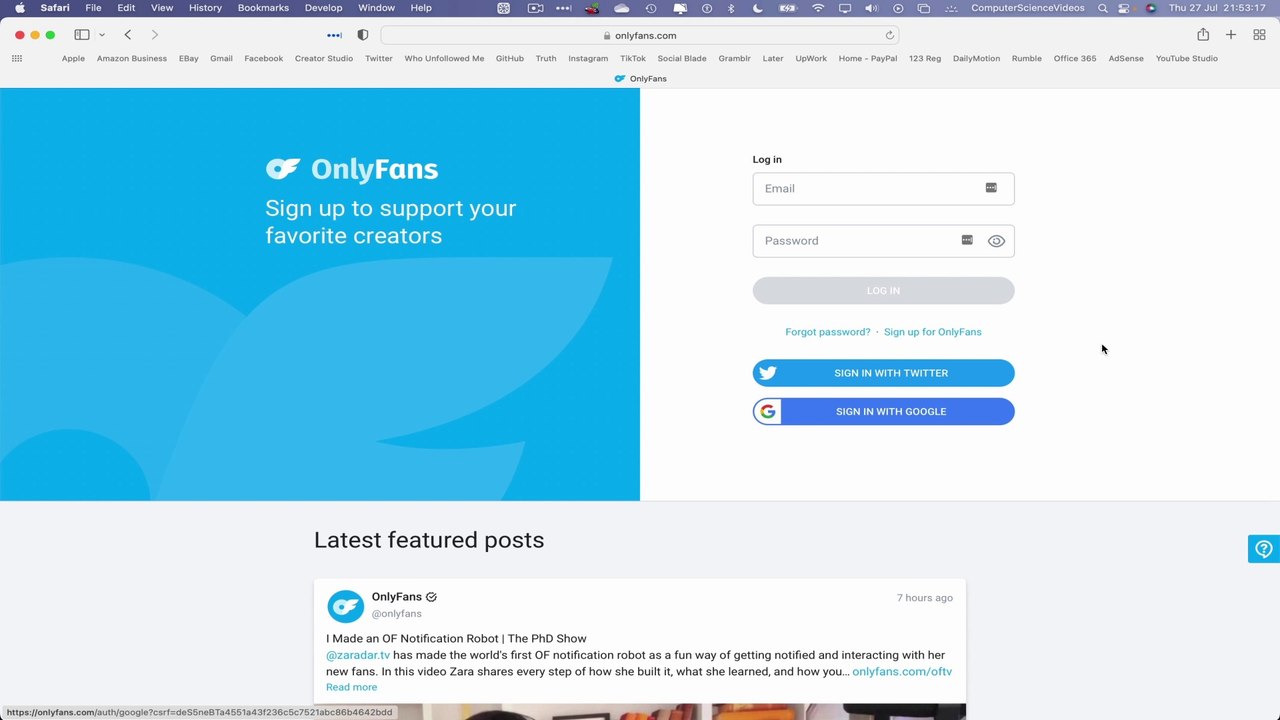
Task: Show the tab overview grid icon
Action: click(x=1259, y=35)
